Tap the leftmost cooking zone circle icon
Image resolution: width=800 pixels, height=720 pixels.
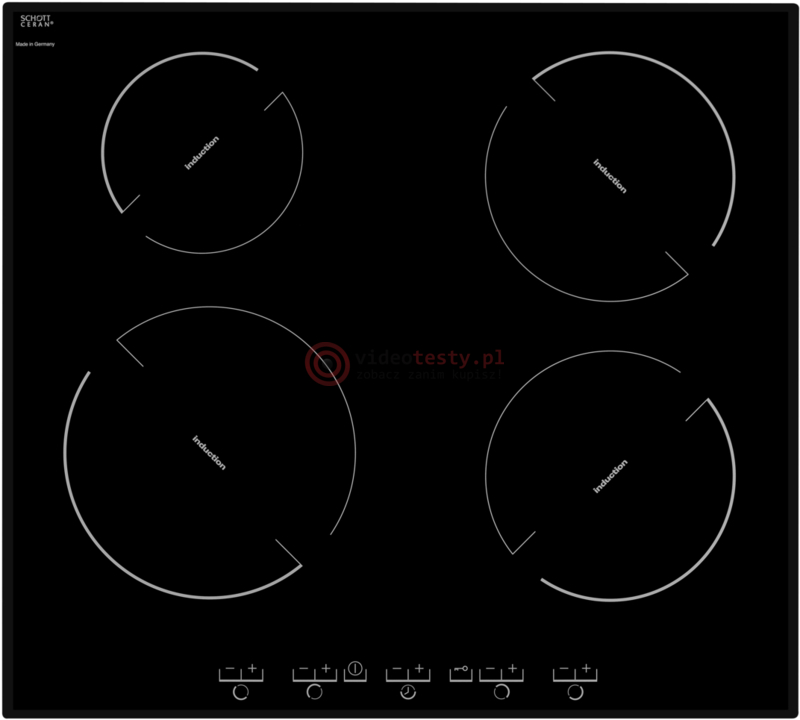pos(240,691)
